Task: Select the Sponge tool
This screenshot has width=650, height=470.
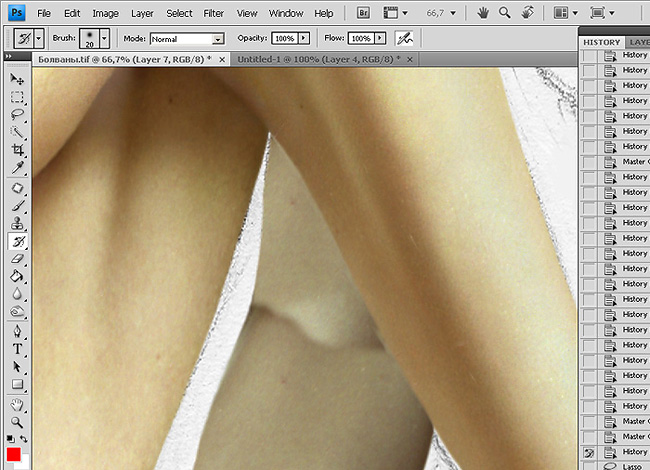Action: coord(17,311)
